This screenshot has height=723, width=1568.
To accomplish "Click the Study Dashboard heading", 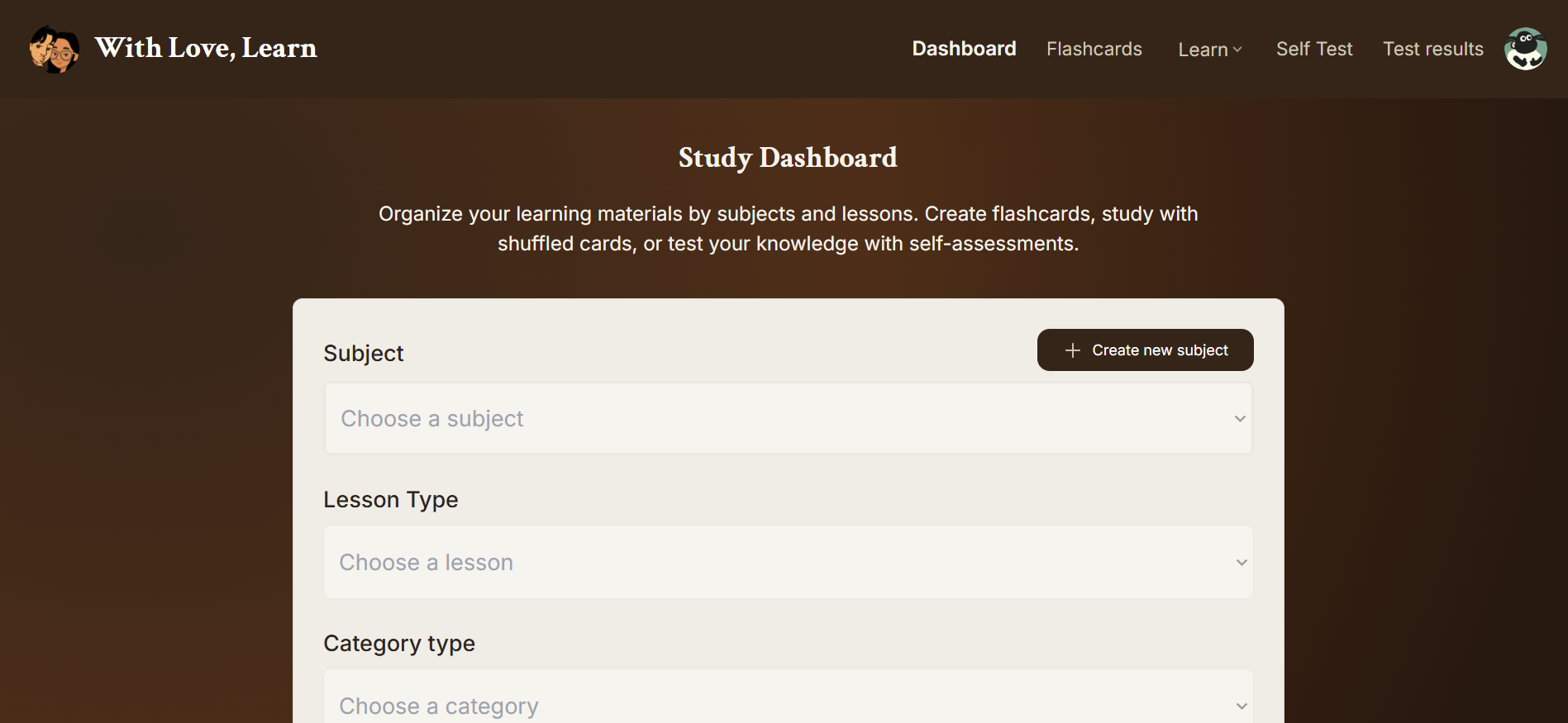I will click(787, 158).
